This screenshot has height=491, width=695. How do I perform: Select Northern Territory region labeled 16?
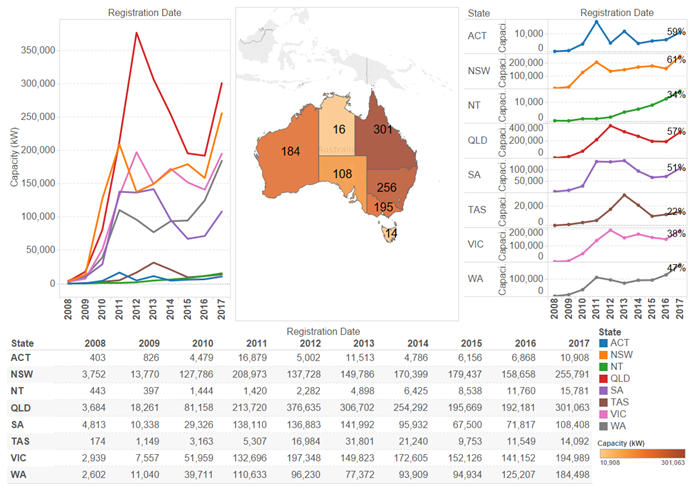pos(340,128)
